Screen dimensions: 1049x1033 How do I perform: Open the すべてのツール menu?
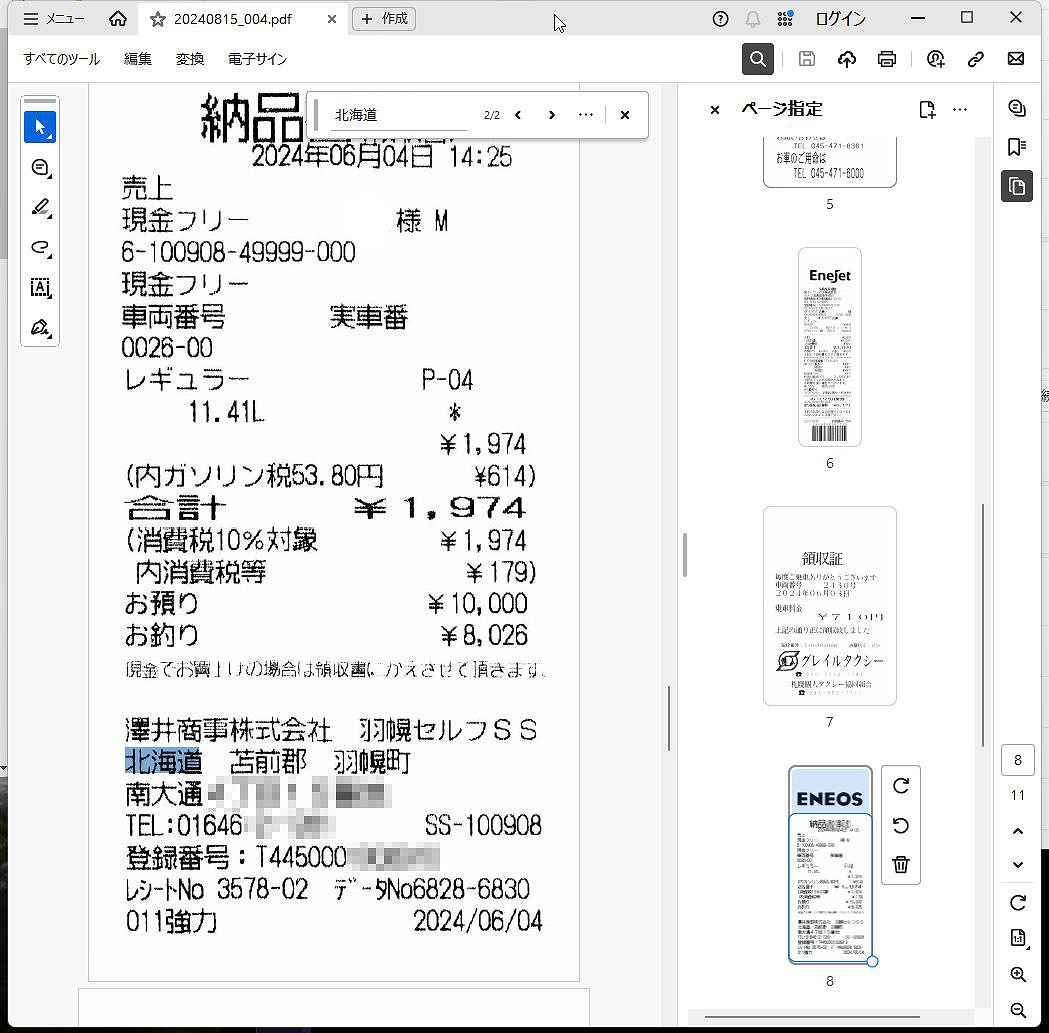(62, 59)
